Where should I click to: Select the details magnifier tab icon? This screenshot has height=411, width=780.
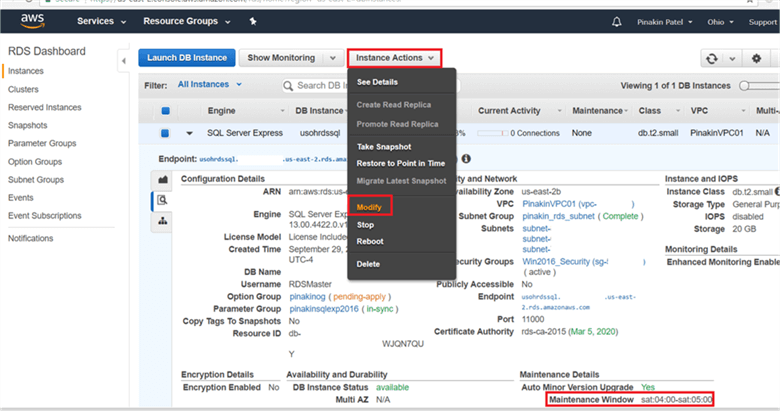[x=163, y=200]
